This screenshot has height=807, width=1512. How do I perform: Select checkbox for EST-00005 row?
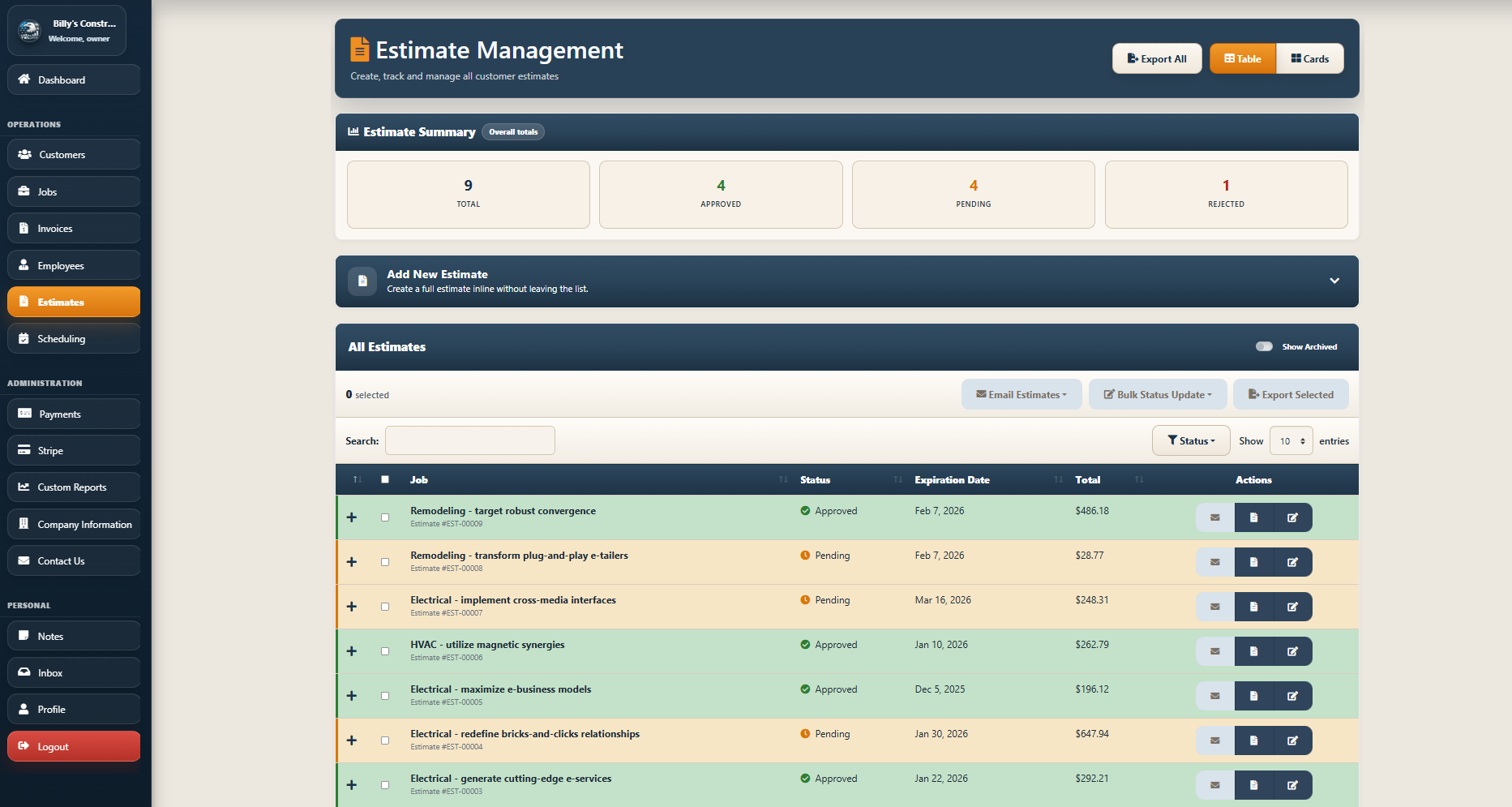point(385,696)
